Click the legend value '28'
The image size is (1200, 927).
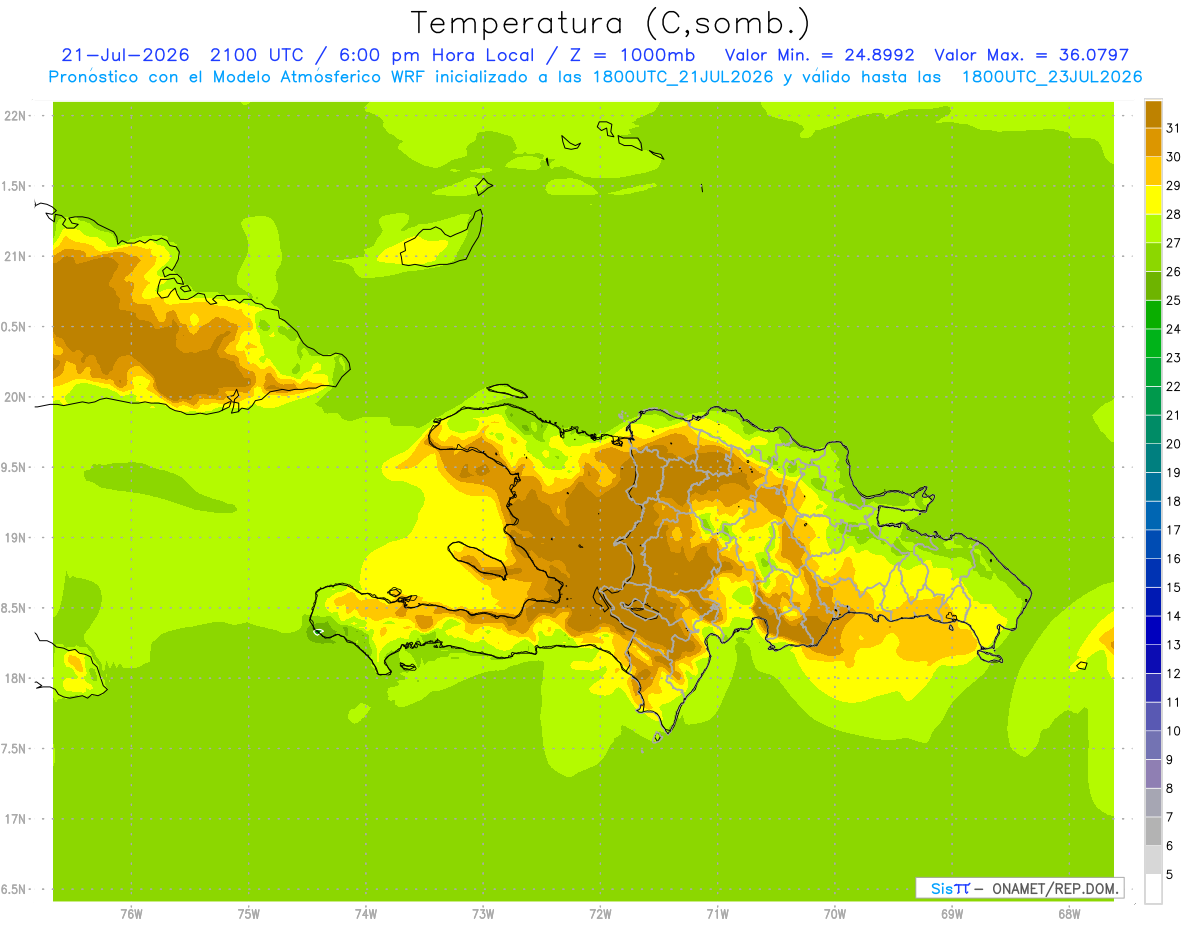1174,214
